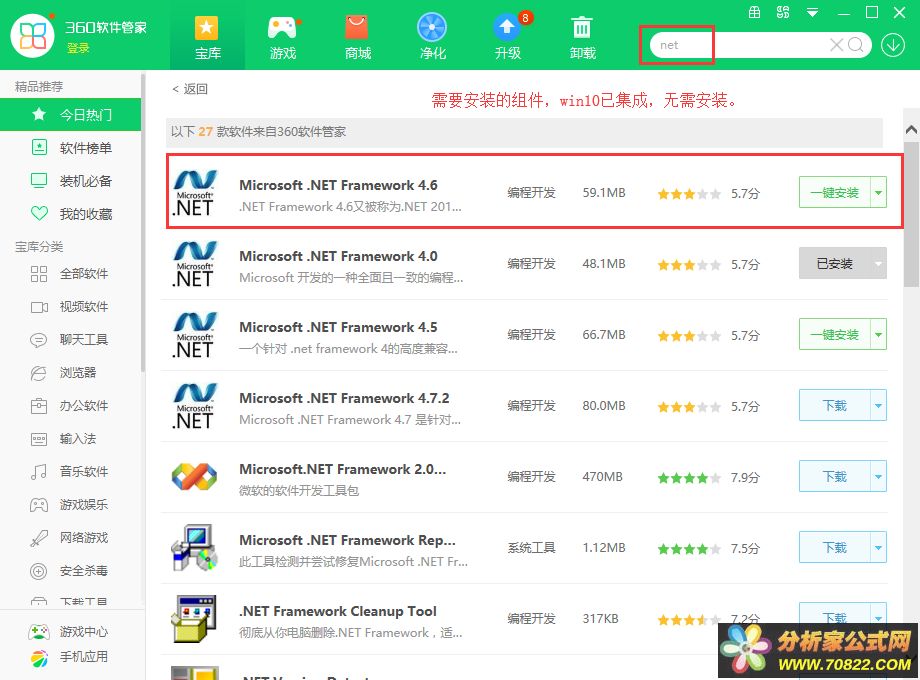The image size is (920, 680).
Task: Clear search text with X icon
Action: (x=837, y=45)
